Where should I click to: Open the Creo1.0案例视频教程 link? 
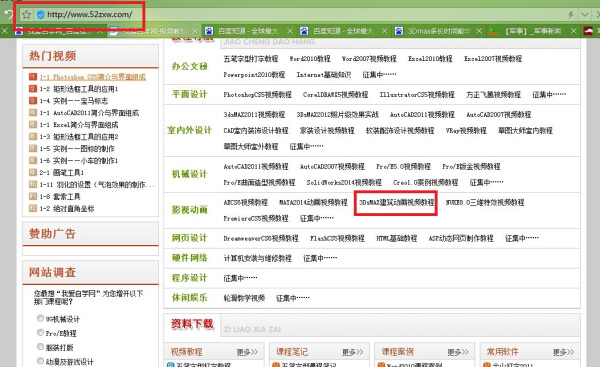point(426,183)
